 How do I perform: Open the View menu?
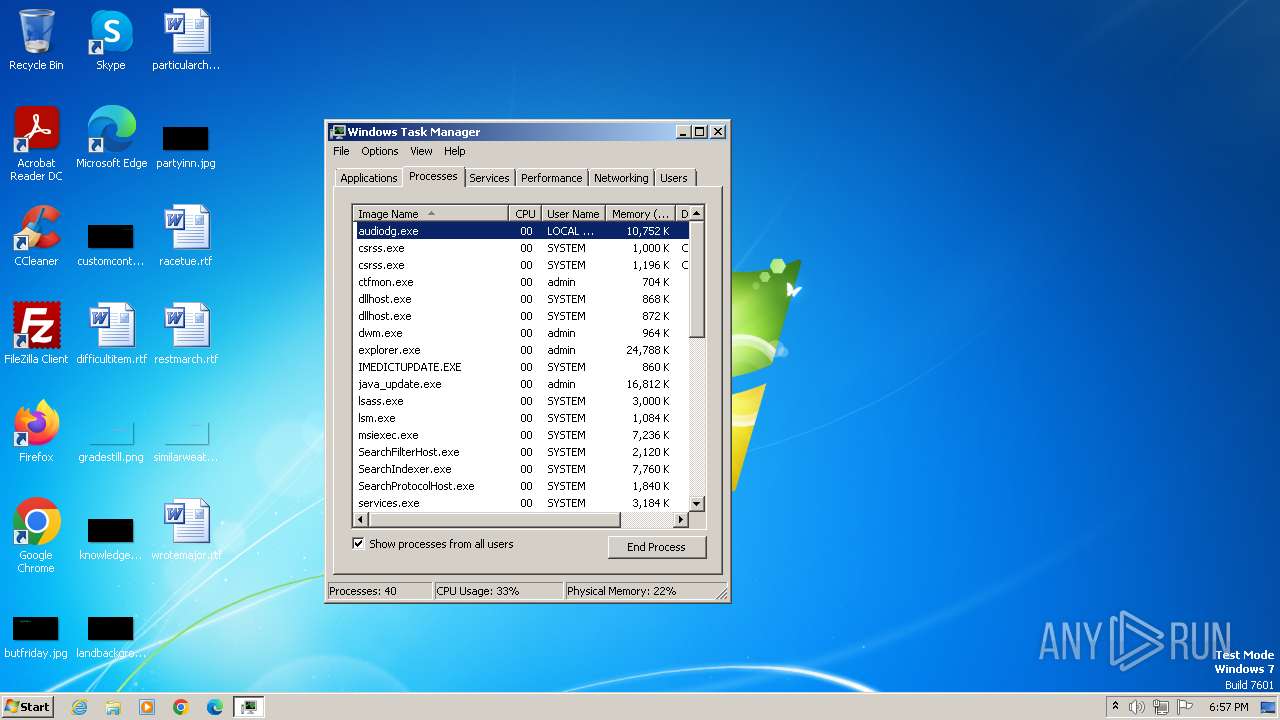[421, 151]
